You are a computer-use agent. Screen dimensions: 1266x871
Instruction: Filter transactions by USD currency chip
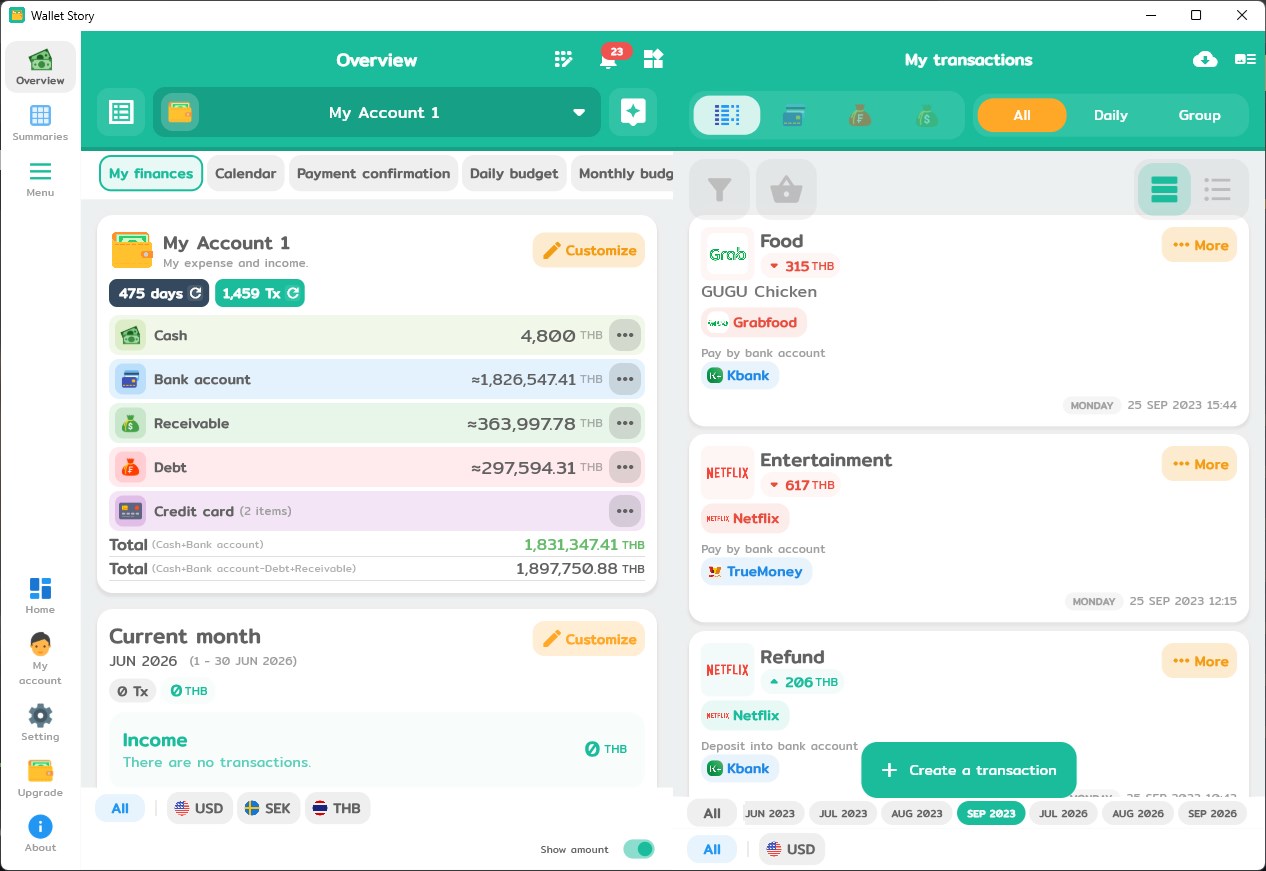tap(791, 849)
